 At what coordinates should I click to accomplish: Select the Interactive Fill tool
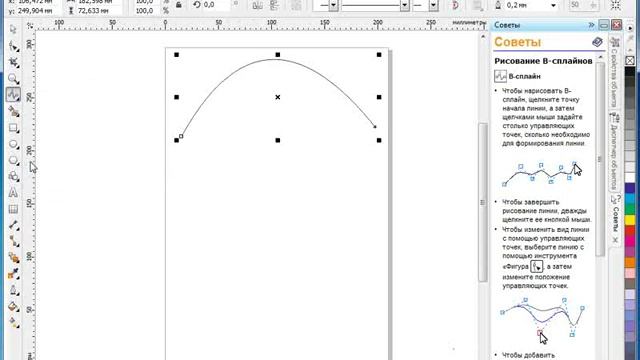coord(13,323)
